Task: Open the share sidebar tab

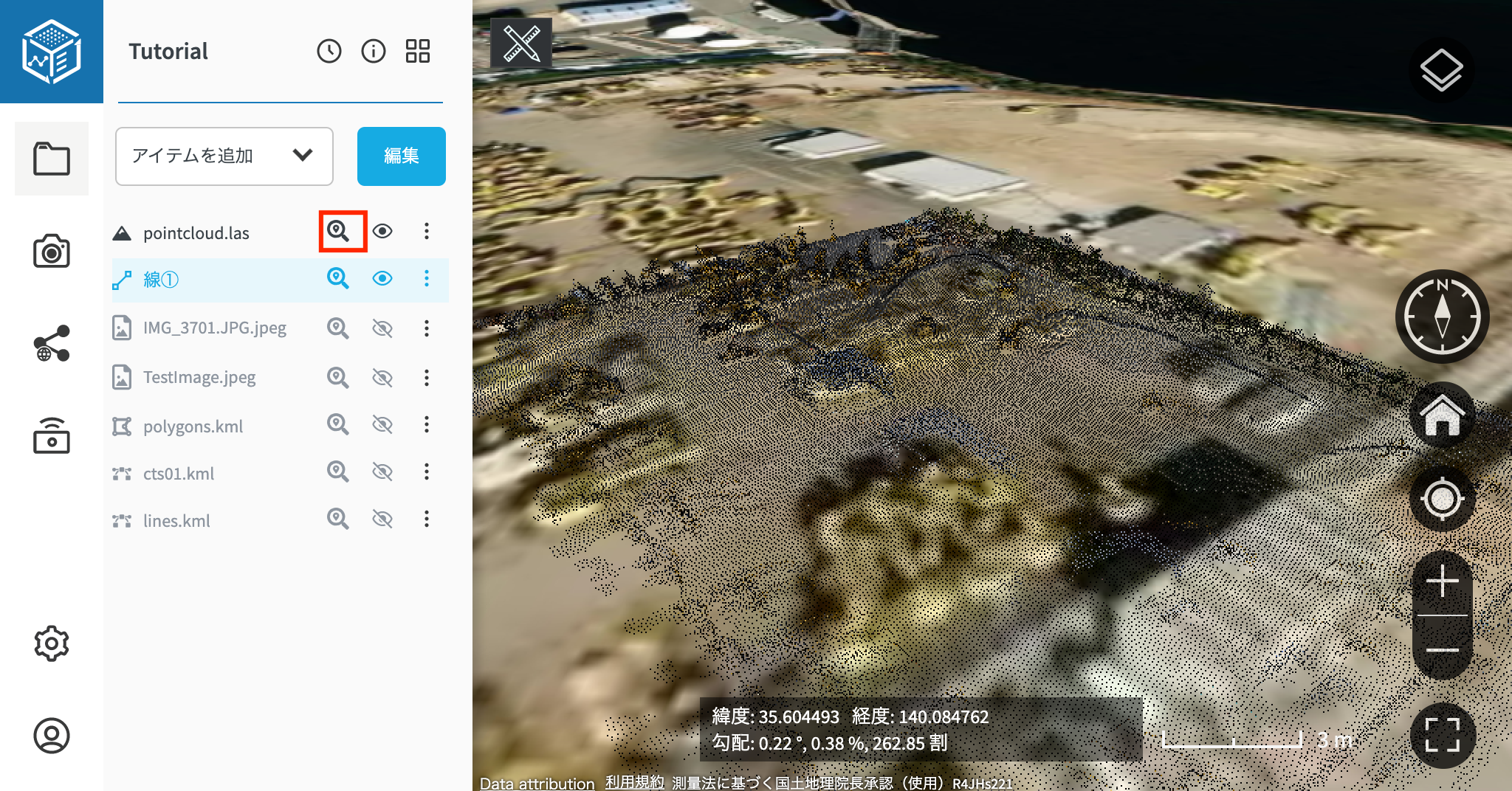Action: pos(52,344)
